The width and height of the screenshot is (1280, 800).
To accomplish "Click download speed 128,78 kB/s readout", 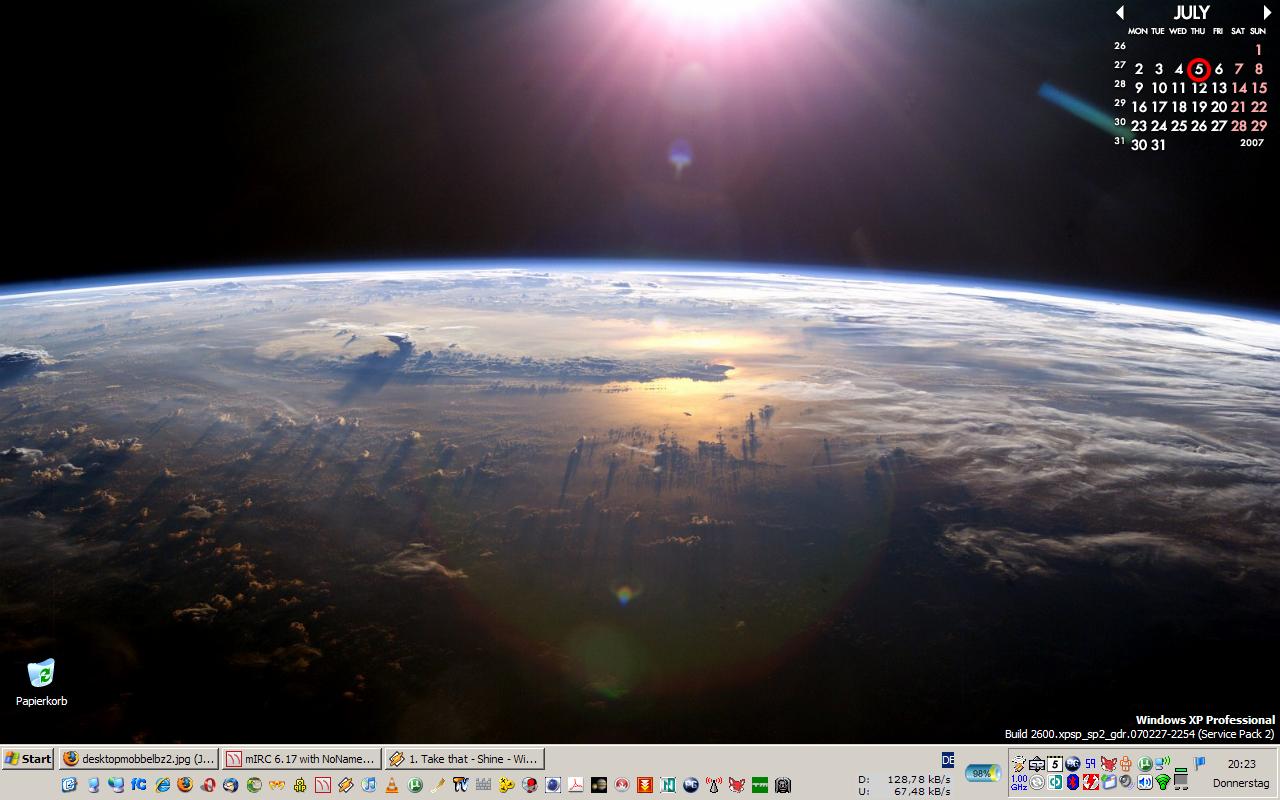I will 919,779.
